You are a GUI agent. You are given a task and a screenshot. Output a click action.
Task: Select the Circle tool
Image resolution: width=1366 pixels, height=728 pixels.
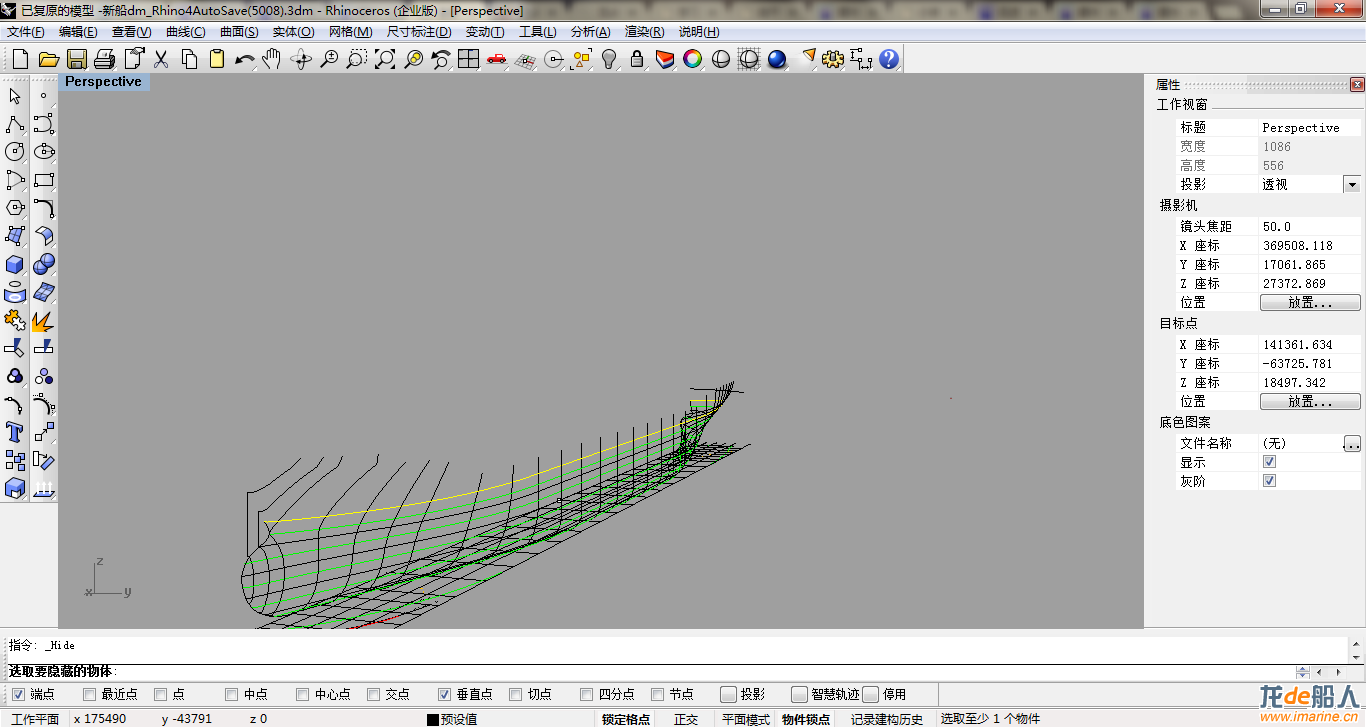tap(15, 152)
